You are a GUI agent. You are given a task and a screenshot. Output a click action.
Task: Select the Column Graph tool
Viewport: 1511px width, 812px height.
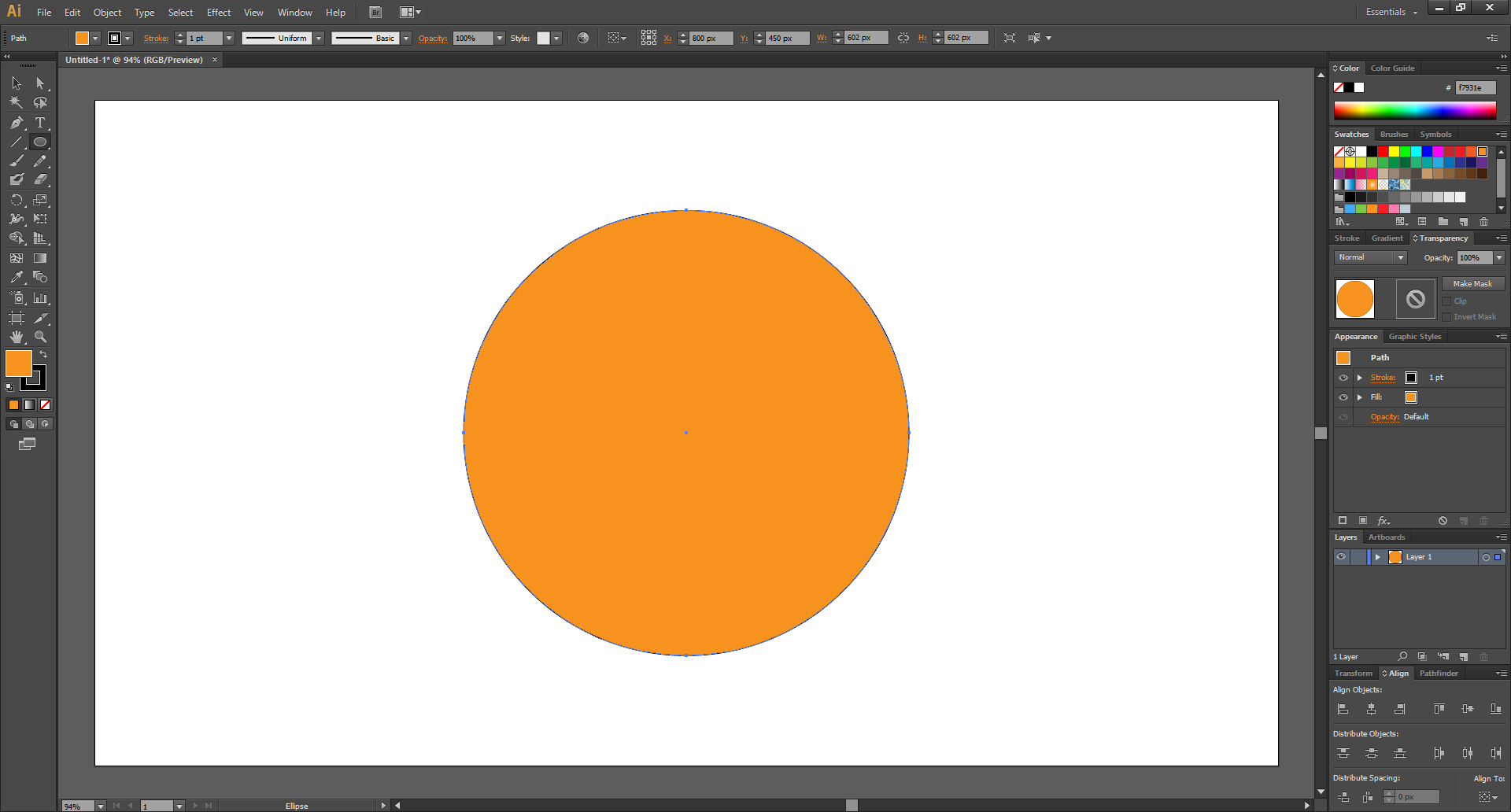[x=40, y=298]
